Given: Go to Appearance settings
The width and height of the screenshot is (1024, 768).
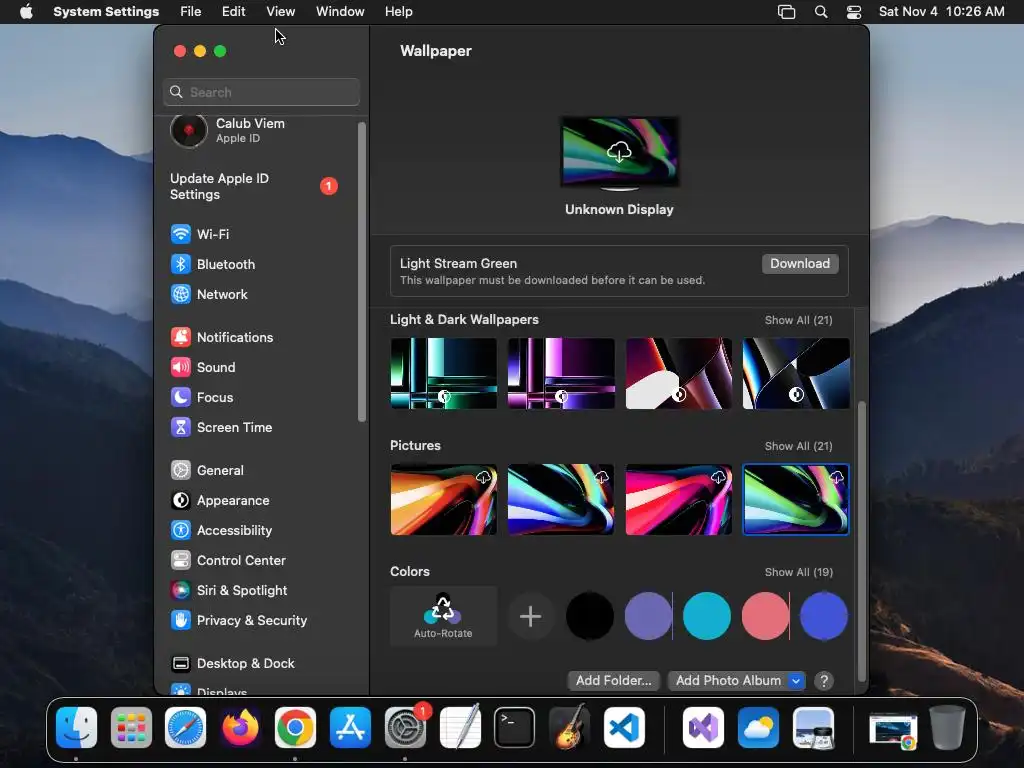Looking at the screenshot, I should point(220,500).
